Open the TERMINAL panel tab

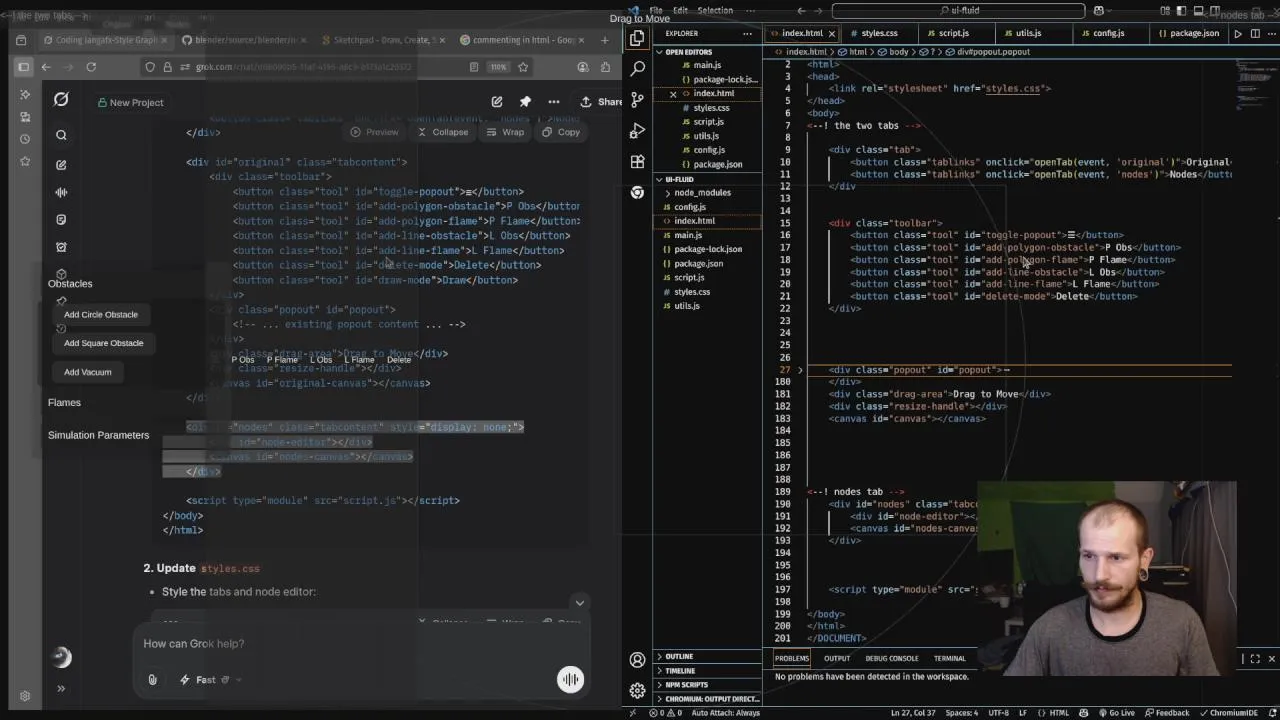coord(949,658)
